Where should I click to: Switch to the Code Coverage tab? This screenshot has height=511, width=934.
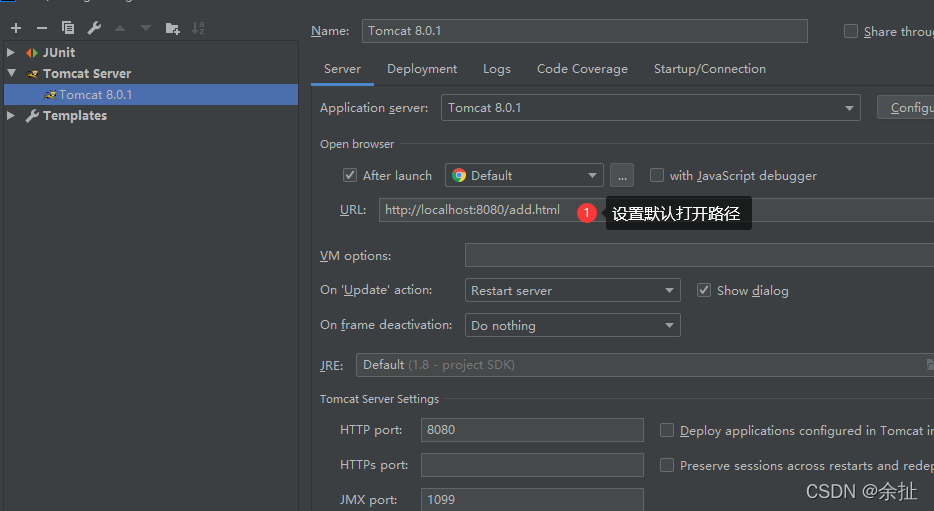click(x=582, y=69)
